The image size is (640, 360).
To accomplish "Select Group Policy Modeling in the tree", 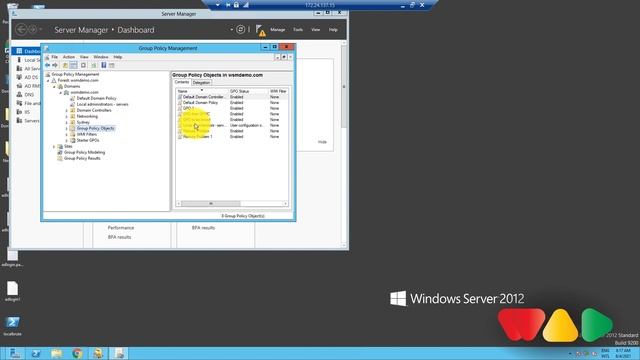I will point(84,152).
